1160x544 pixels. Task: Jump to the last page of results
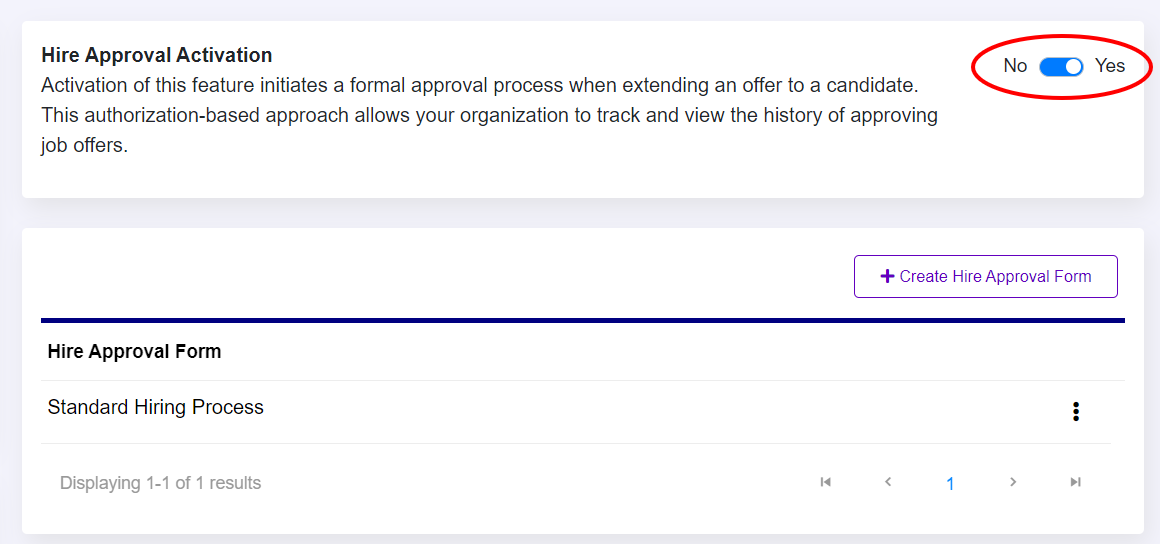[x=1076, y=483]
